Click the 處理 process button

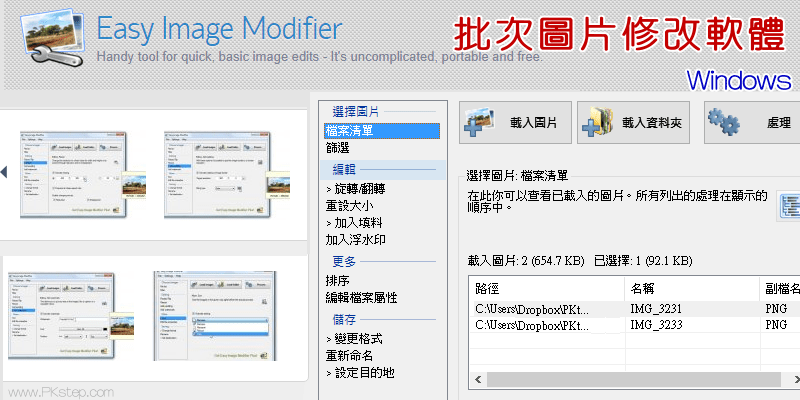pos(752,122)
